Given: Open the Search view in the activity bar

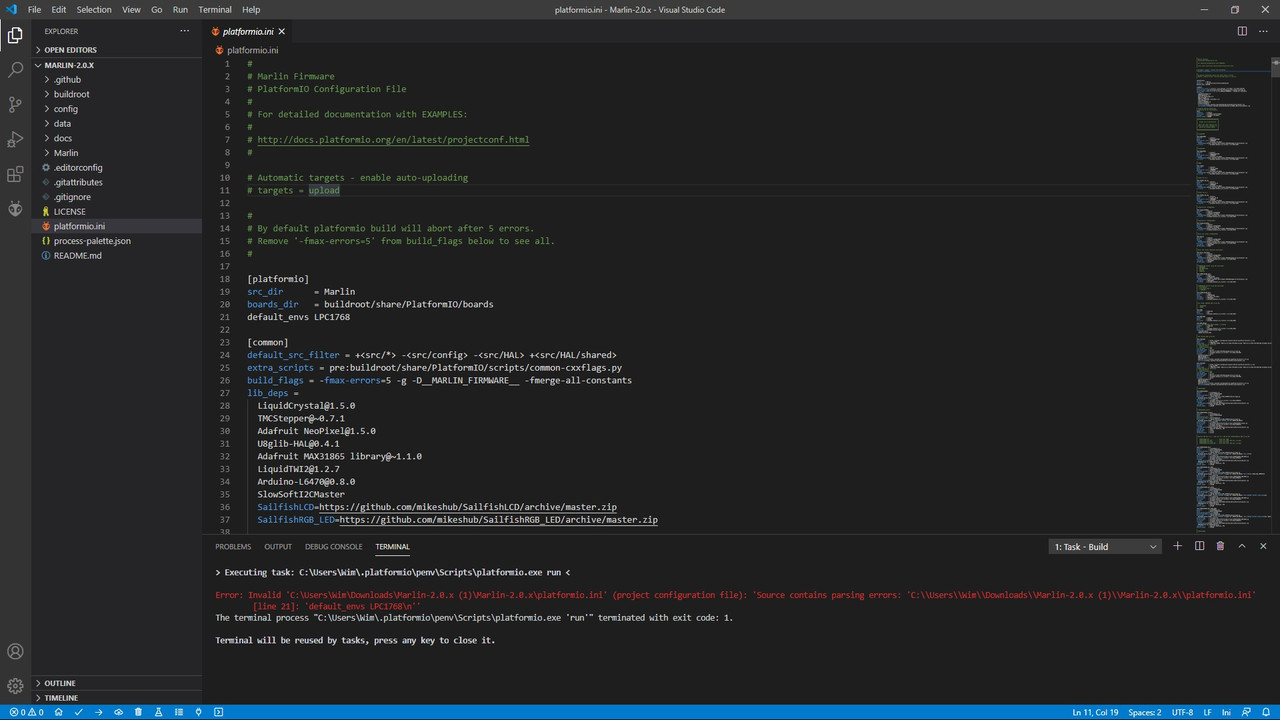Looking at the screenshot, I should click(x=15, y=70).
